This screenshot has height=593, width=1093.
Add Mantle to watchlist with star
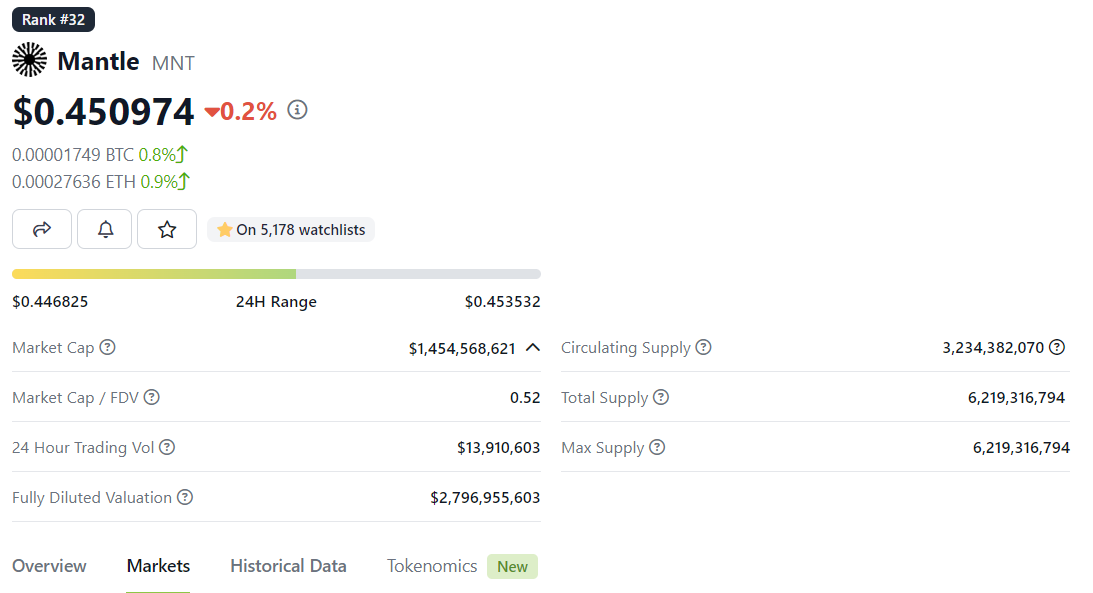point(167,229)
